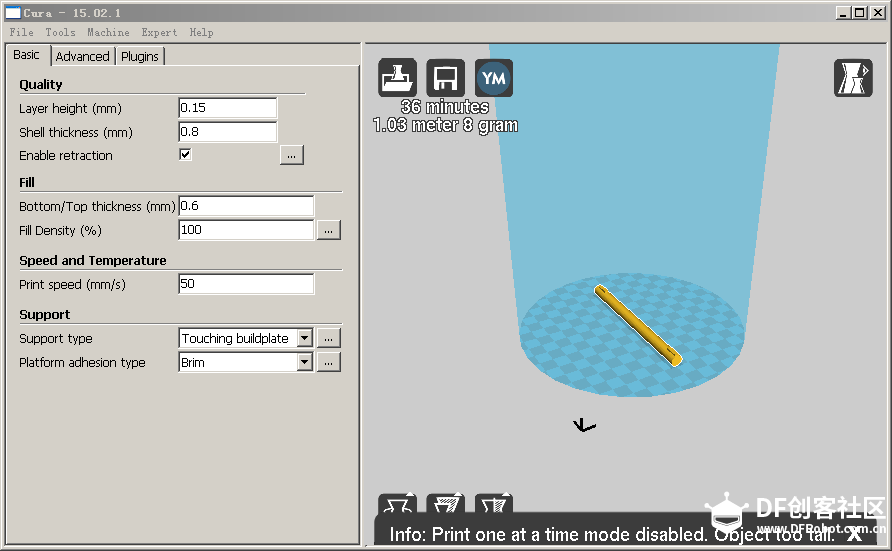The image size is (892, 551).
Task: Switch to the Advanced tab
Action: coord(82,56)
